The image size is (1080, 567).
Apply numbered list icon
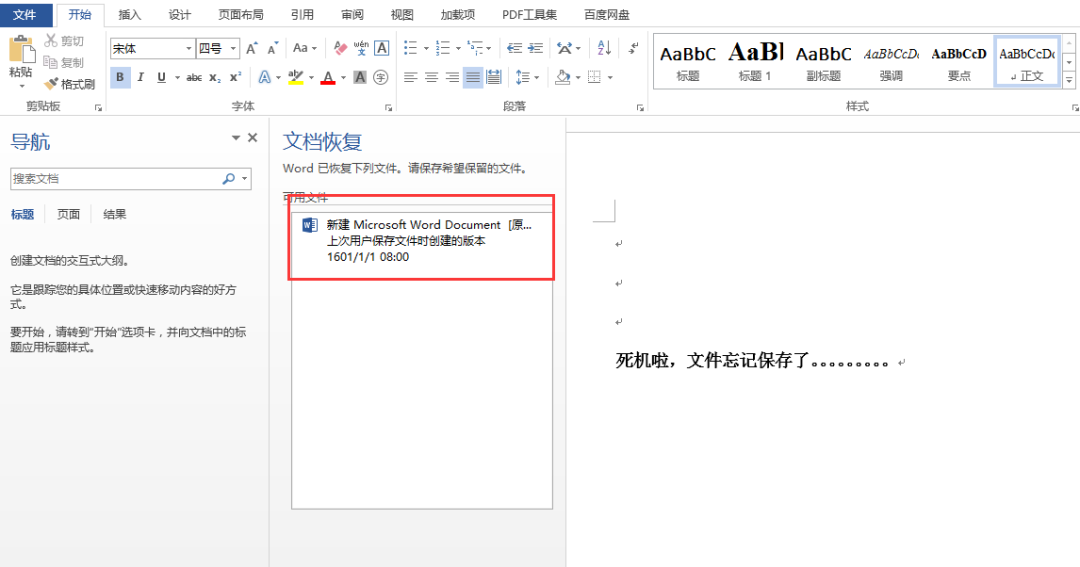443,48
